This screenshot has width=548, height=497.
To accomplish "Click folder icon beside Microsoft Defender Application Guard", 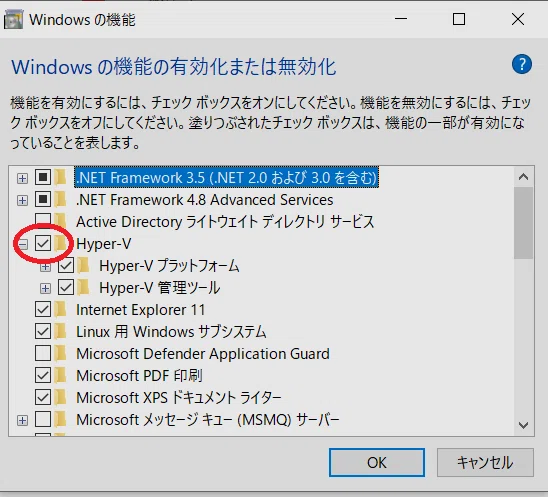I will coord(61,353).
